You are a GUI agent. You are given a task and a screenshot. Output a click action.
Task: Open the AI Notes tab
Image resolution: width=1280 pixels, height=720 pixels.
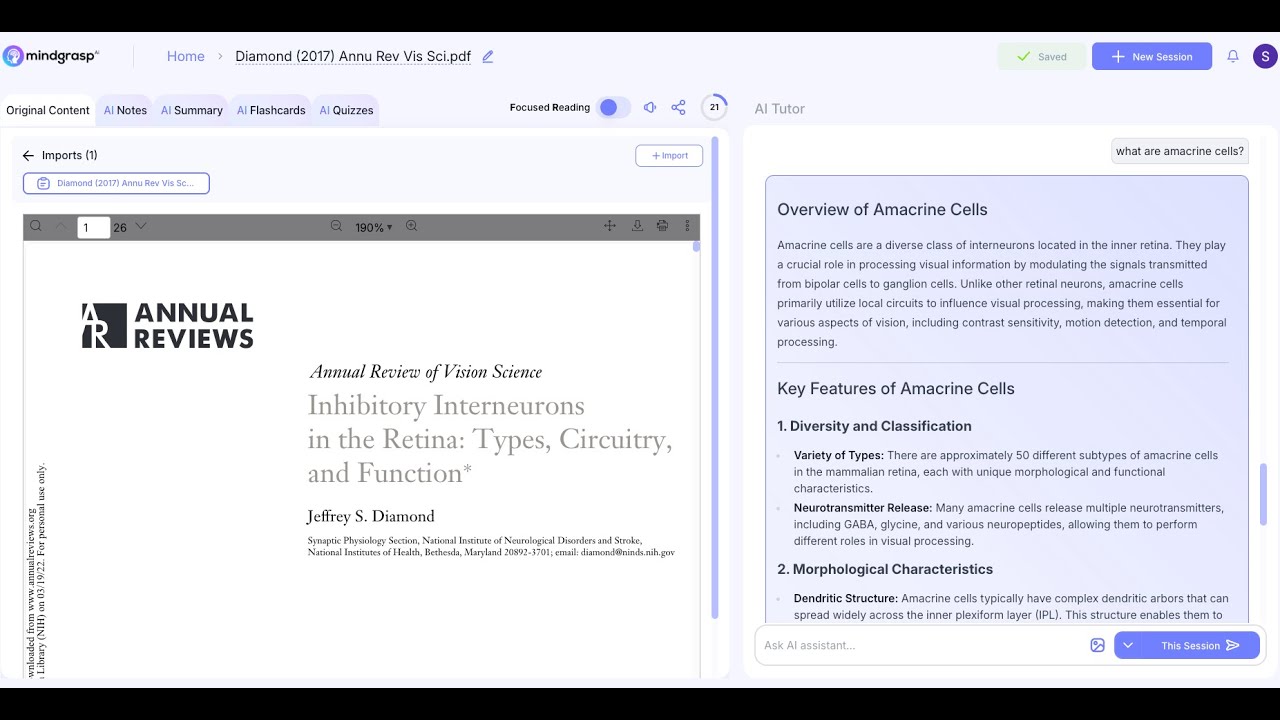point(125,110)
